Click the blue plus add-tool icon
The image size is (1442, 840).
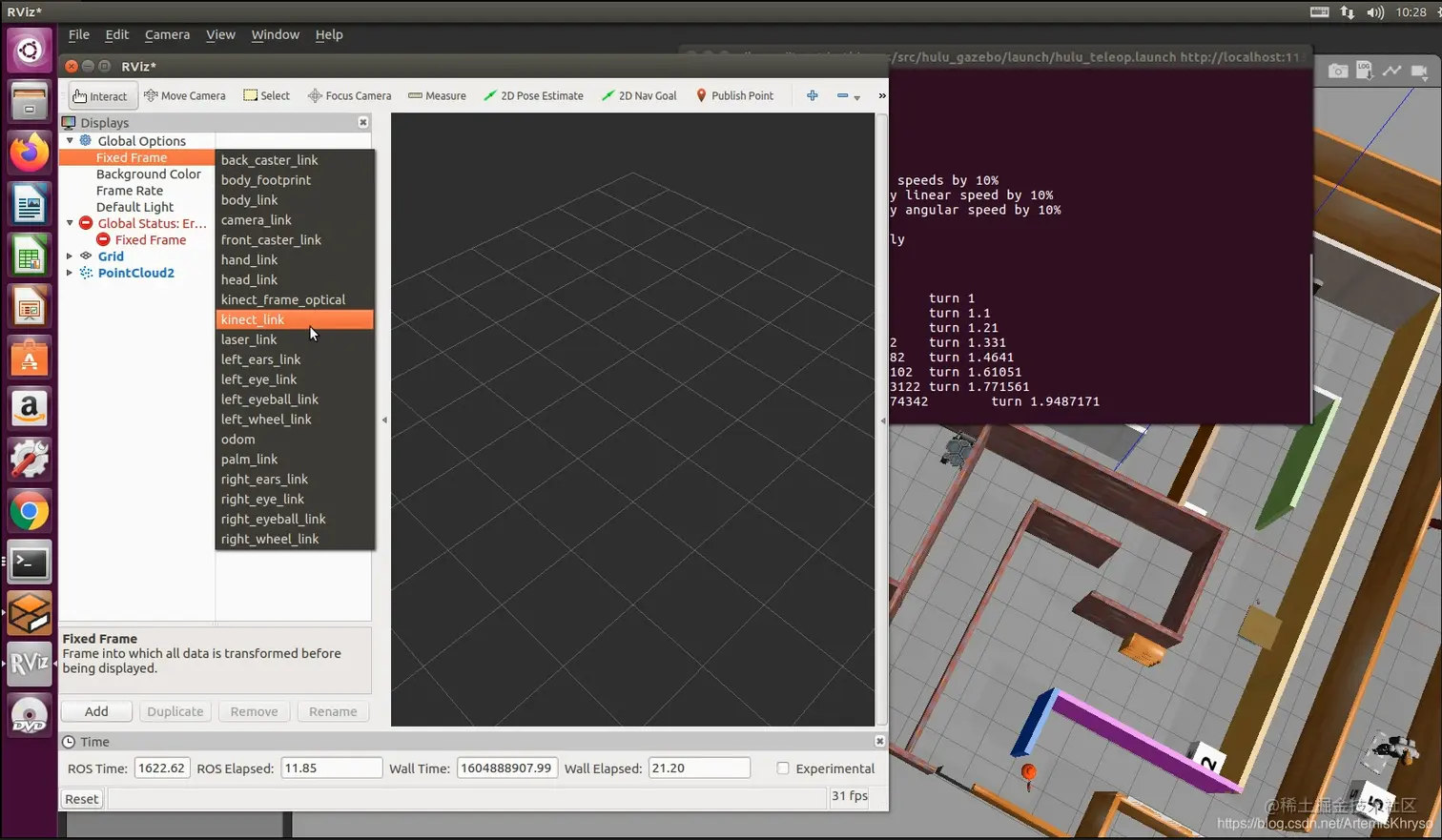point(813,96)
